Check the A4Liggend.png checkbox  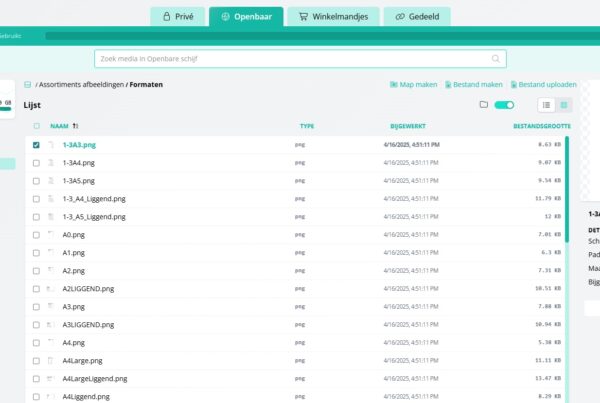[36, 397]
